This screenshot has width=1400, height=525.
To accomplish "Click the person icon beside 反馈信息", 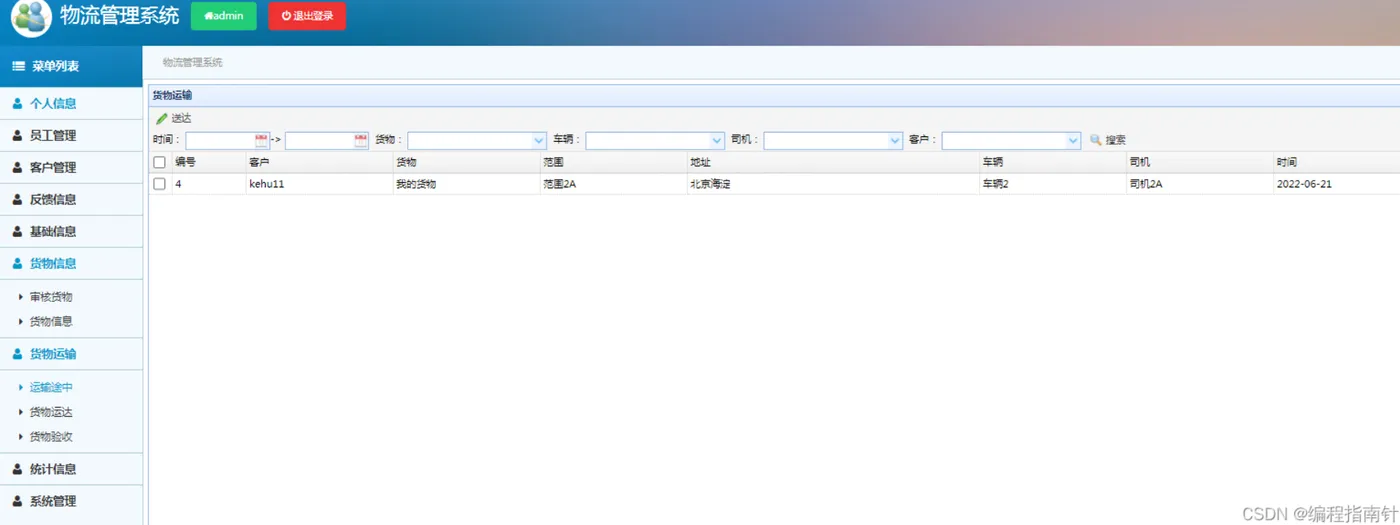I will [17, 199].
